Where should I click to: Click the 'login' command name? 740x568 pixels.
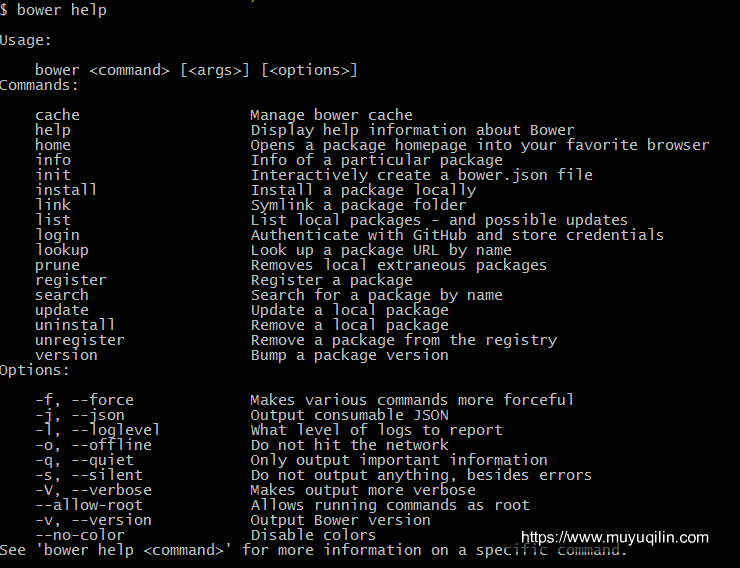pos(58,235)
